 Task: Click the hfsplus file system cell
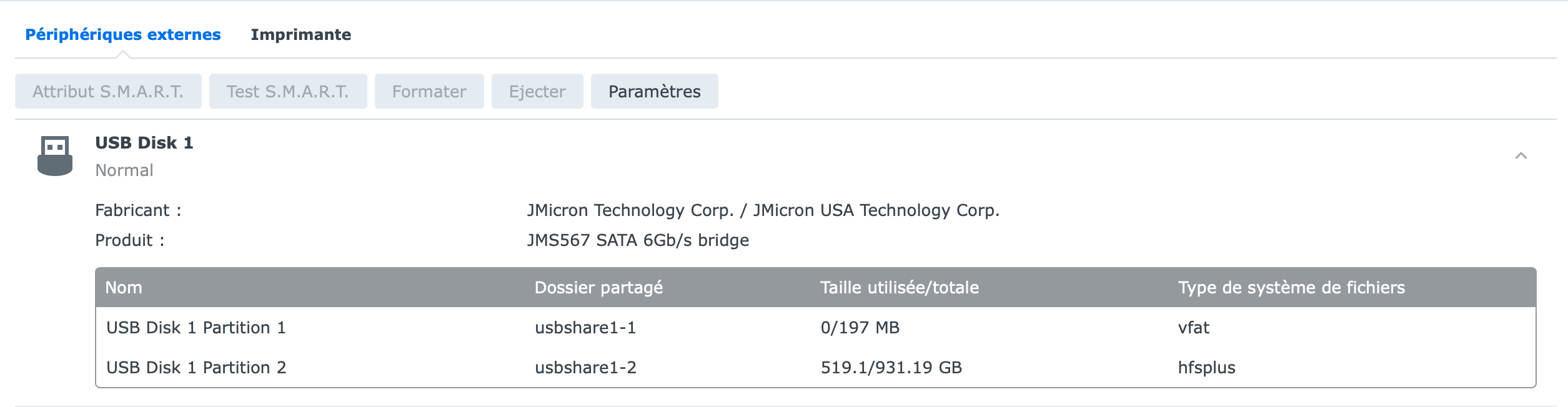tap(1206, 368)
